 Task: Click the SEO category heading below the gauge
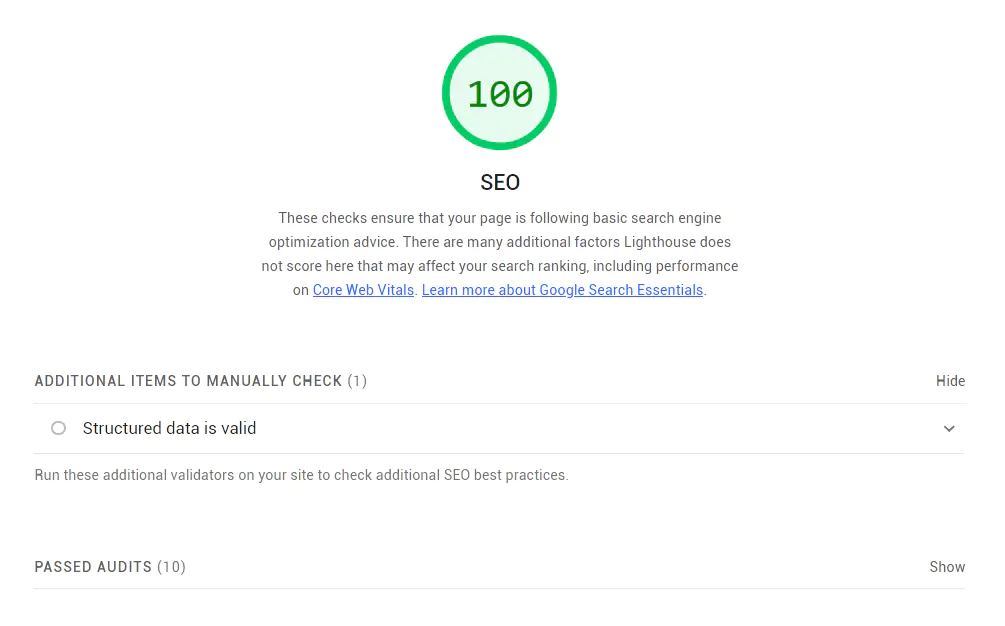500,182
